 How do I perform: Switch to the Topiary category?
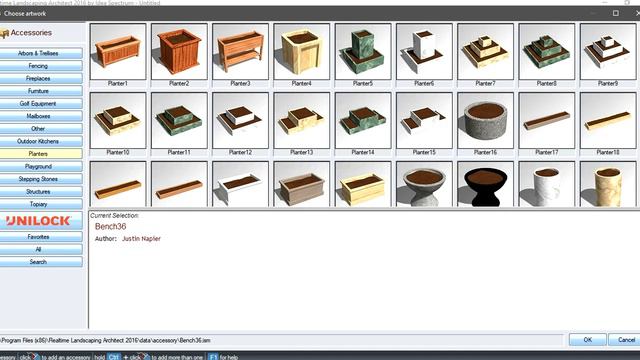(41, 204)
